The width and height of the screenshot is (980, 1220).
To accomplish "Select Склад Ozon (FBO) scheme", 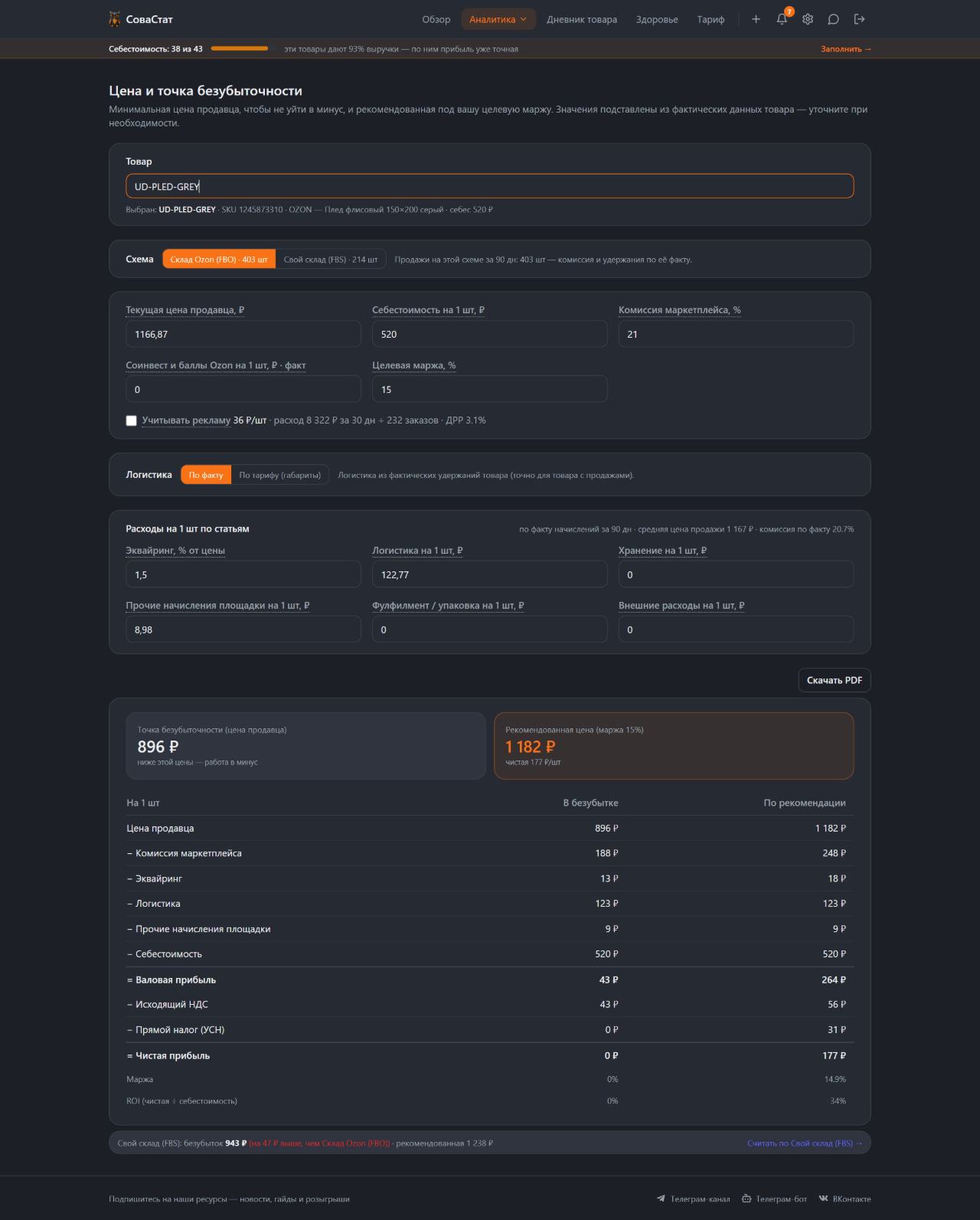I will (219, 260).
